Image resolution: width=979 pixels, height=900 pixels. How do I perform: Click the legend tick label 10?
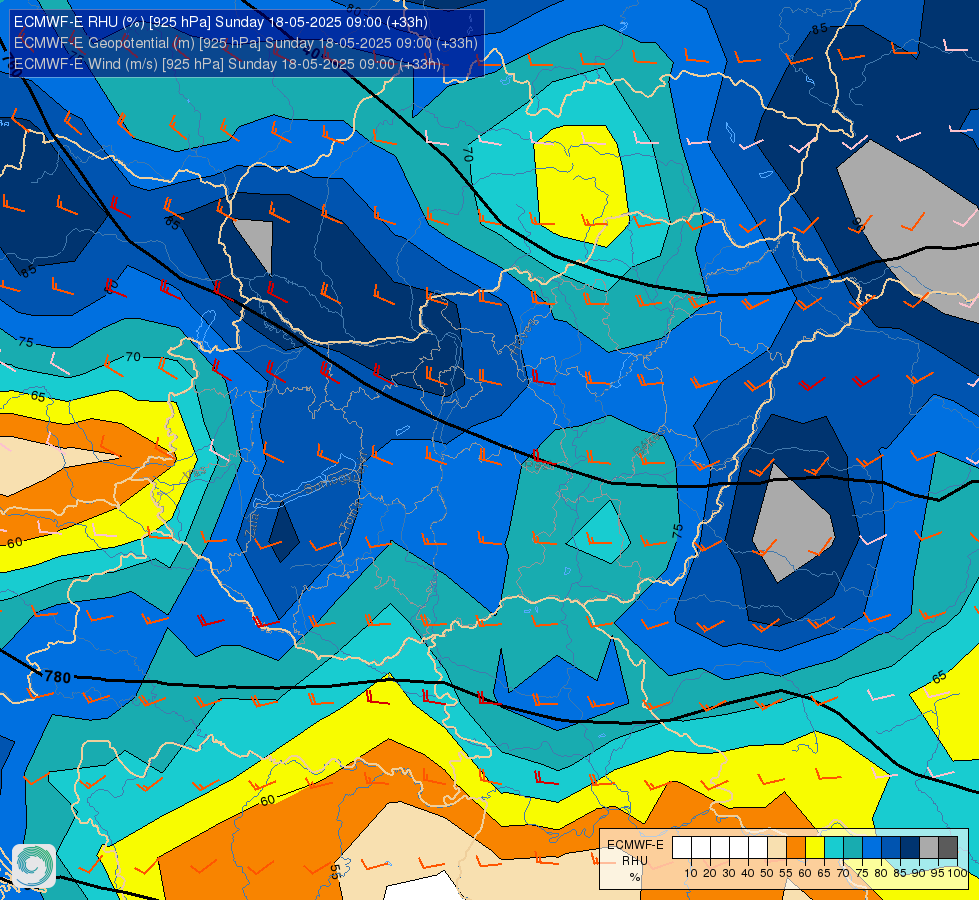[x=691, y=873]
